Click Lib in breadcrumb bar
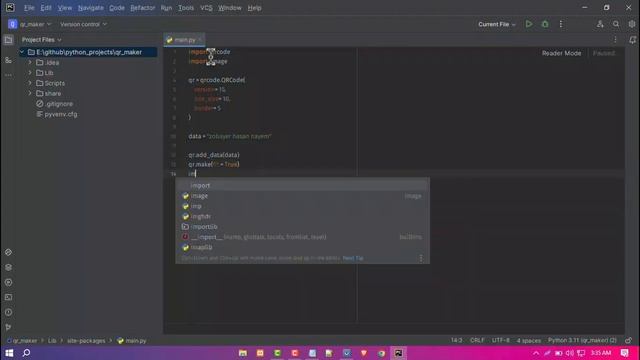640x360 pixels. [x=52, y=340]
